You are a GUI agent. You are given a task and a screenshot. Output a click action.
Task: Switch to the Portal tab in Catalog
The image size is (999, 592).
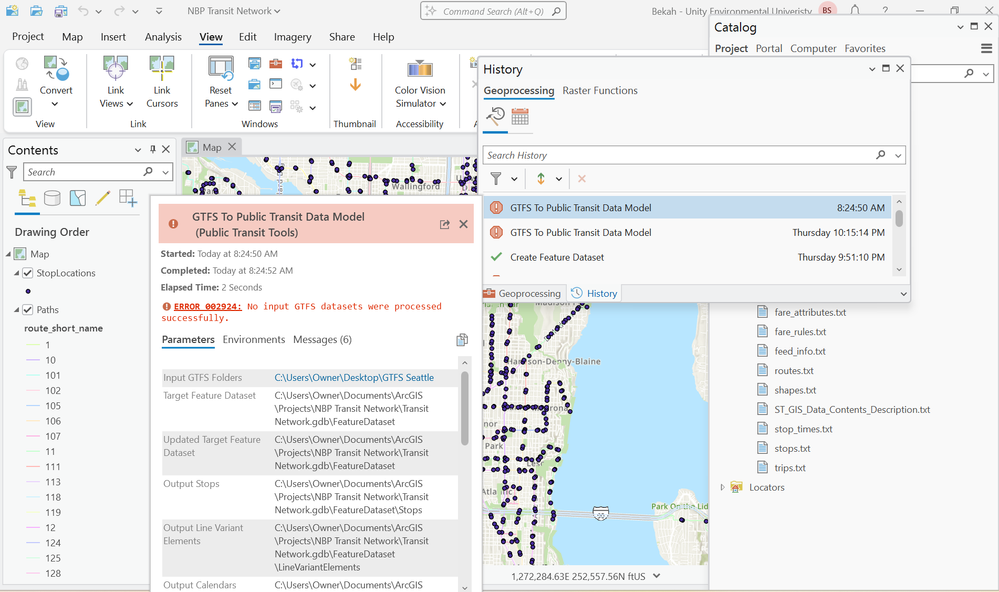pyautogui.click(x=769, y=48)
